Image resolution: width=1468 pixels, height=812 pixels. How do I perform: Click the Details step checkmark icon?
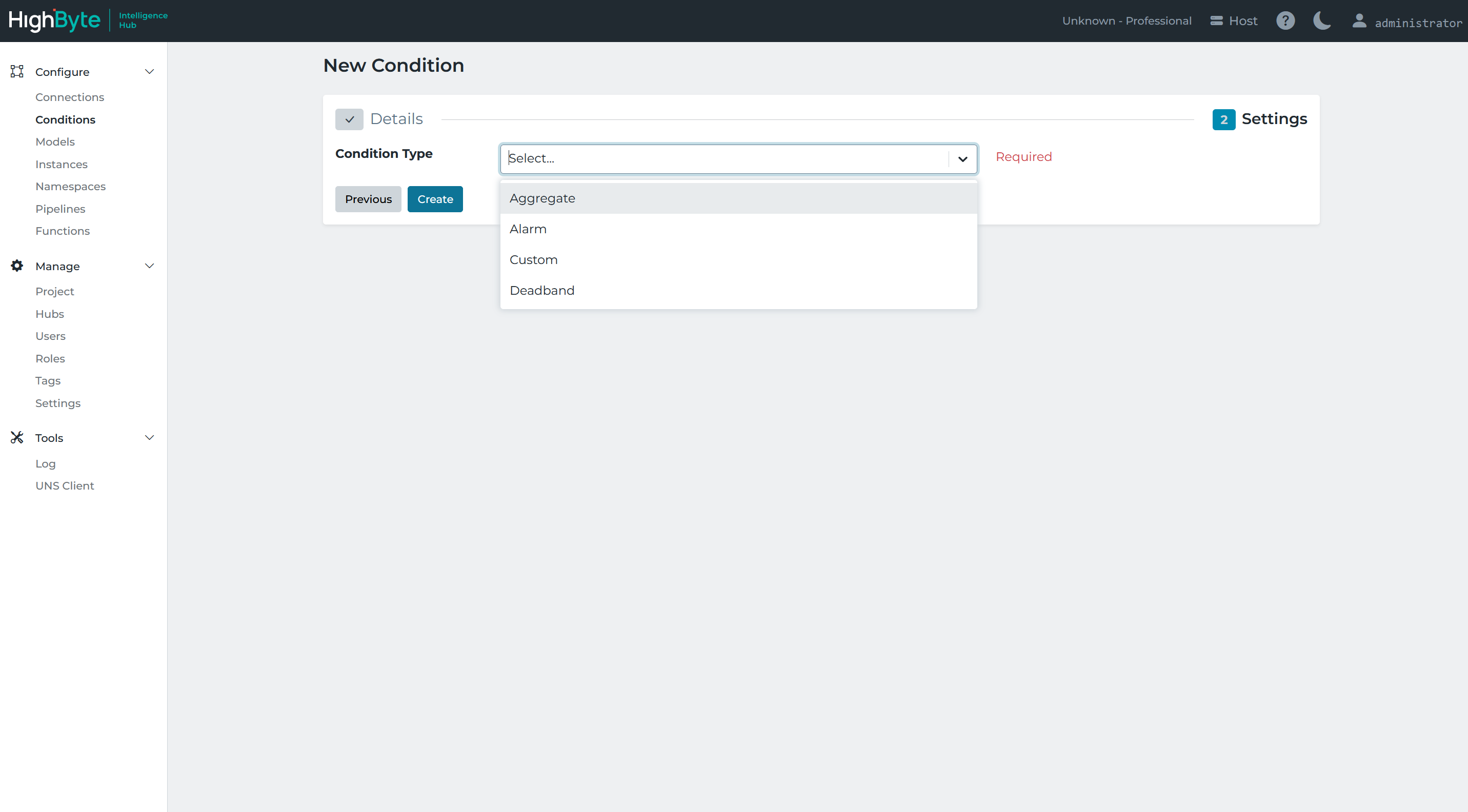click(x=349, y=119)
